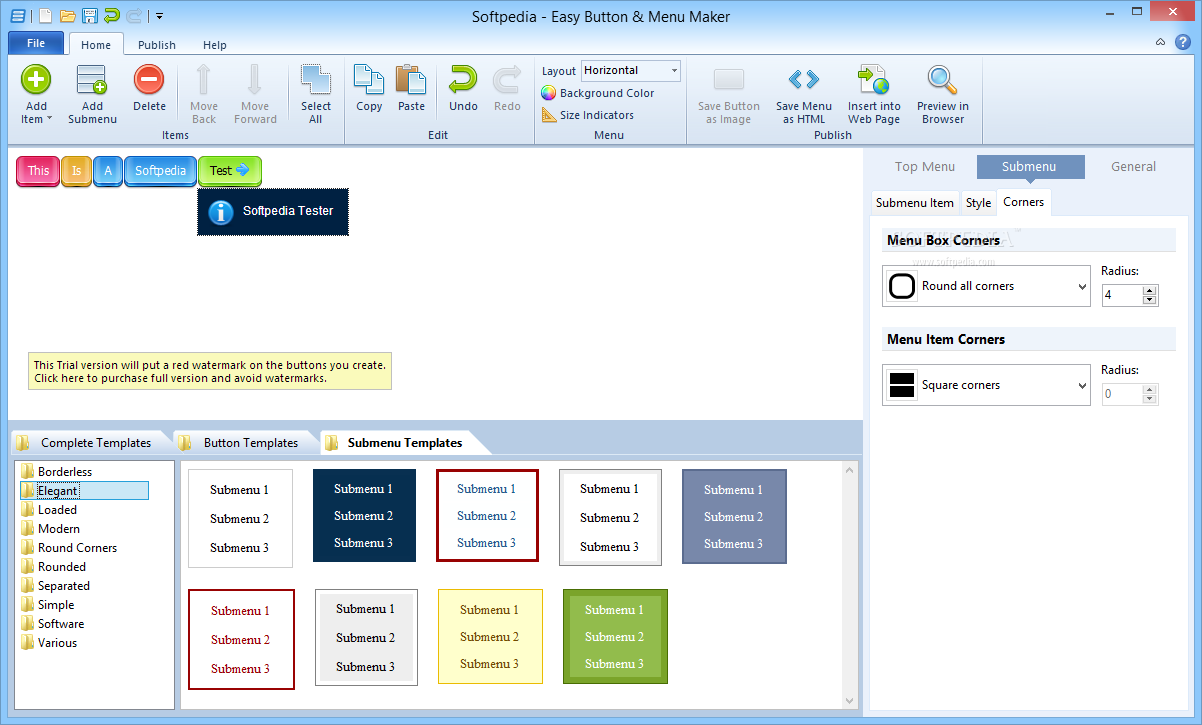1202x725 pixels.
Task: Increase Menu Box Corners radius
Action: coord(1149,291)
